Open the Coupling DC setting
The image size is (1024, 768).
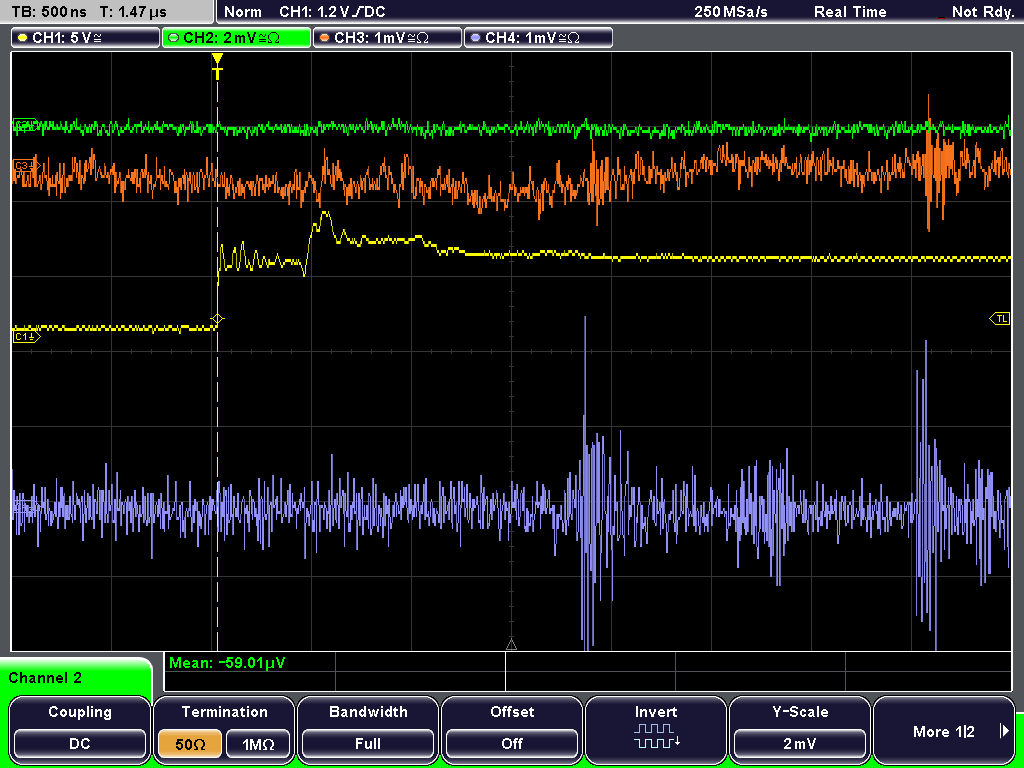80,728
